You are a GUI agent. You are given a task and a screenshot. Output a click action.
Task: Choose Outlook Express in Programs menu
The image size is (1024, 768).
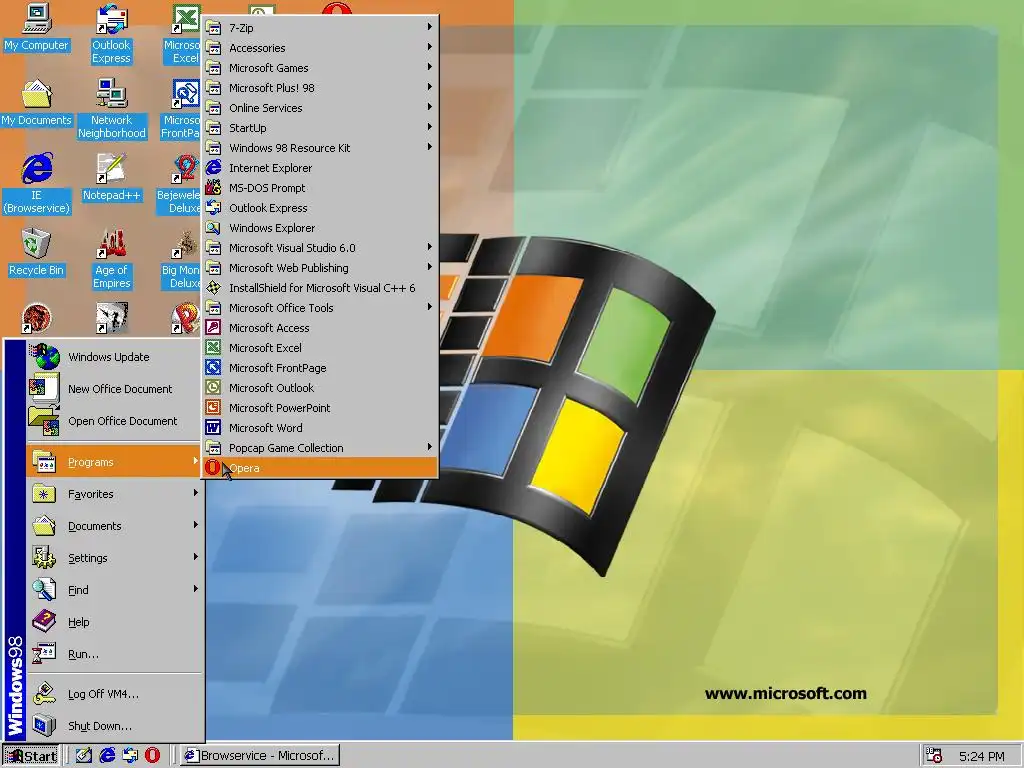point(319,208)
